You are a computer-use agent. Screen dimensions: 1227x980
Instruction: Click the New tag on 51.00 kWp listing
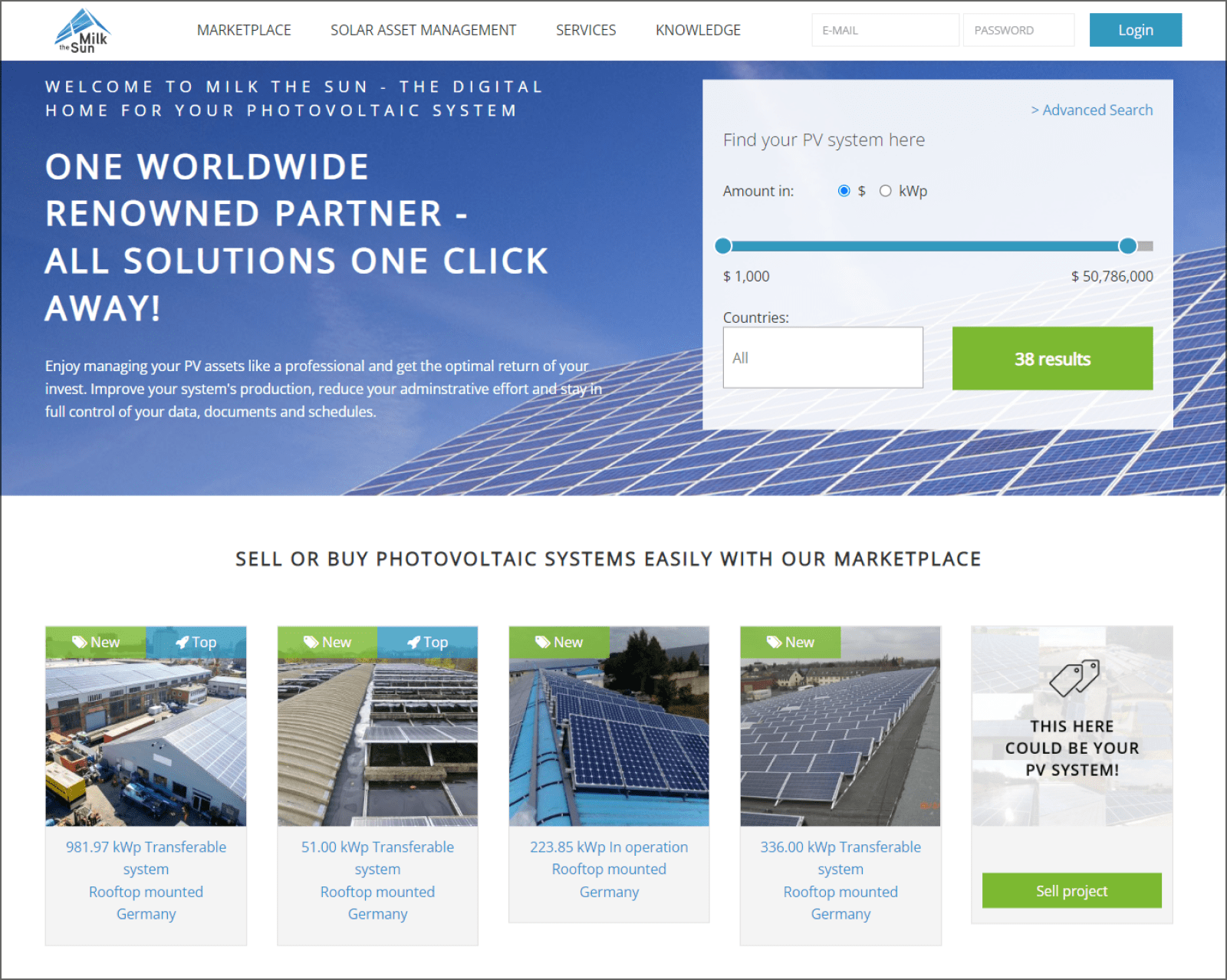tap(327, 643)
